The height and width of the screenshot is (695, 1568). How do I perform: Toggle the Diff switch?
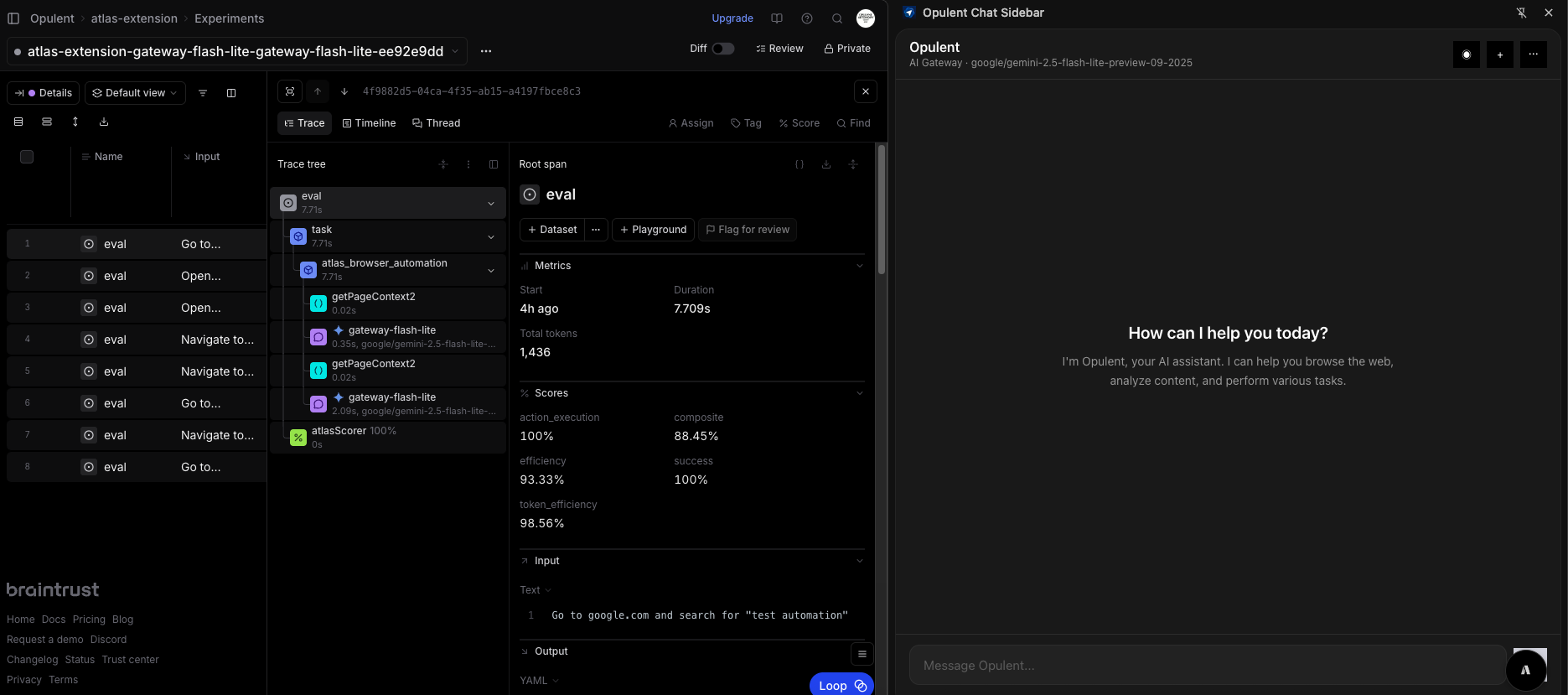click(x=723, y=49)
